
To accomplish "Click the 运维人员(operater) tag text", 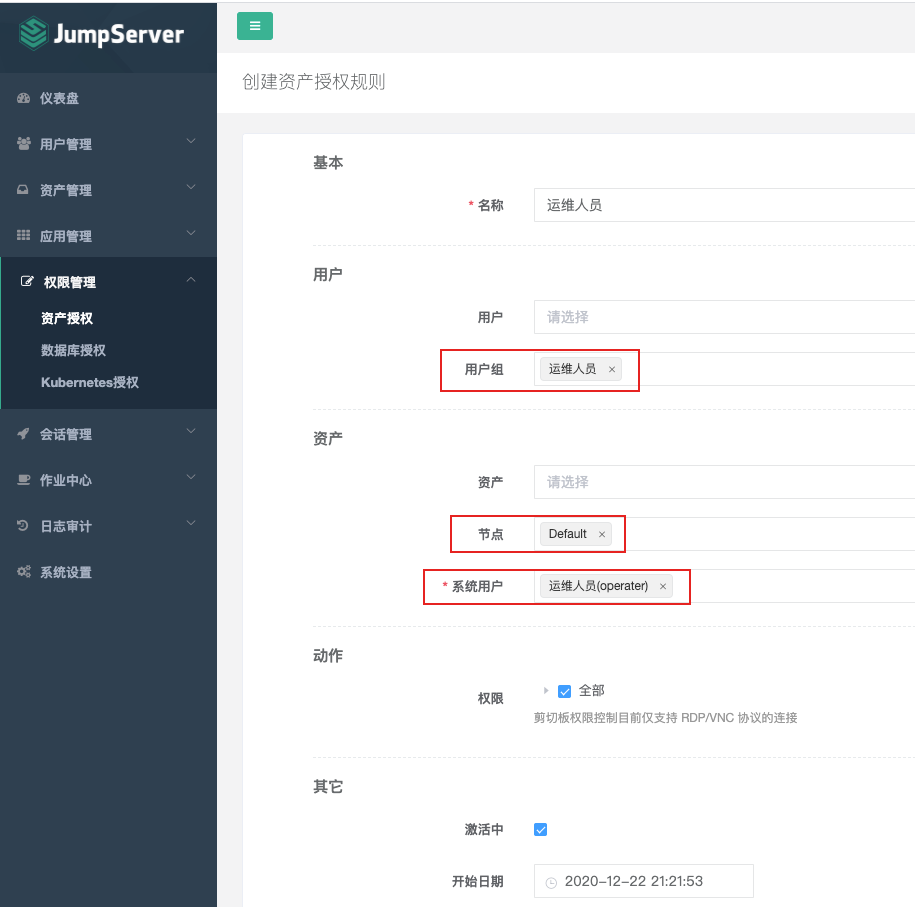I will 598,586.
